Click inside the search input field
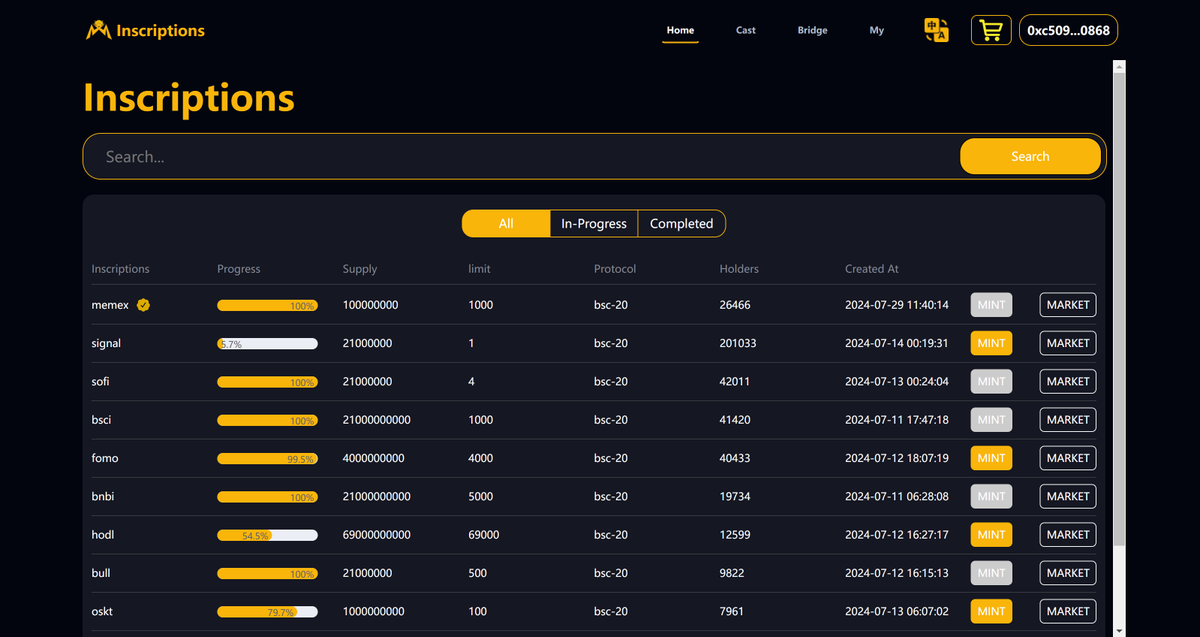The image size is (1200, 637). tap(400, 156)
